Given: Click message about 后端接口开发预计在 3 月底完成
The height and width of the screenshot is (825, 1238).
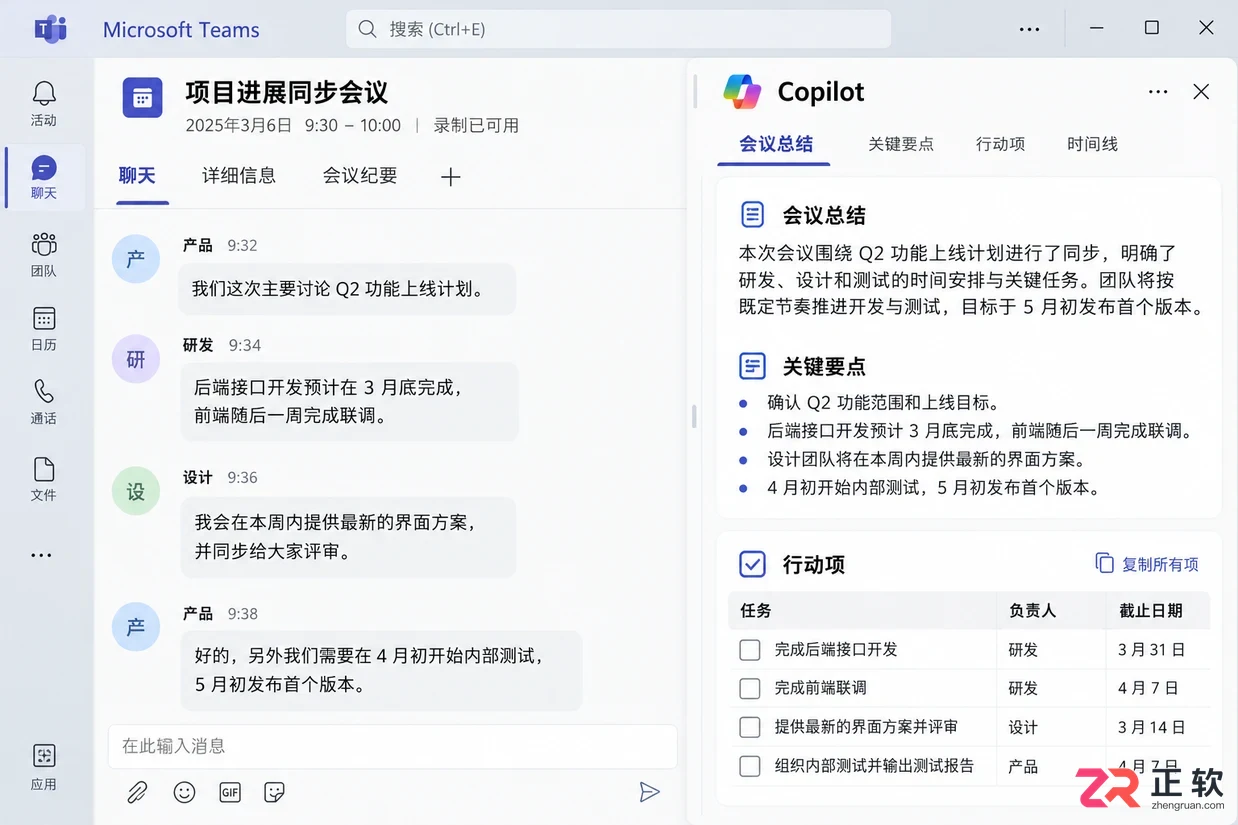Looking at the screenshot, I should click(349, 401).
